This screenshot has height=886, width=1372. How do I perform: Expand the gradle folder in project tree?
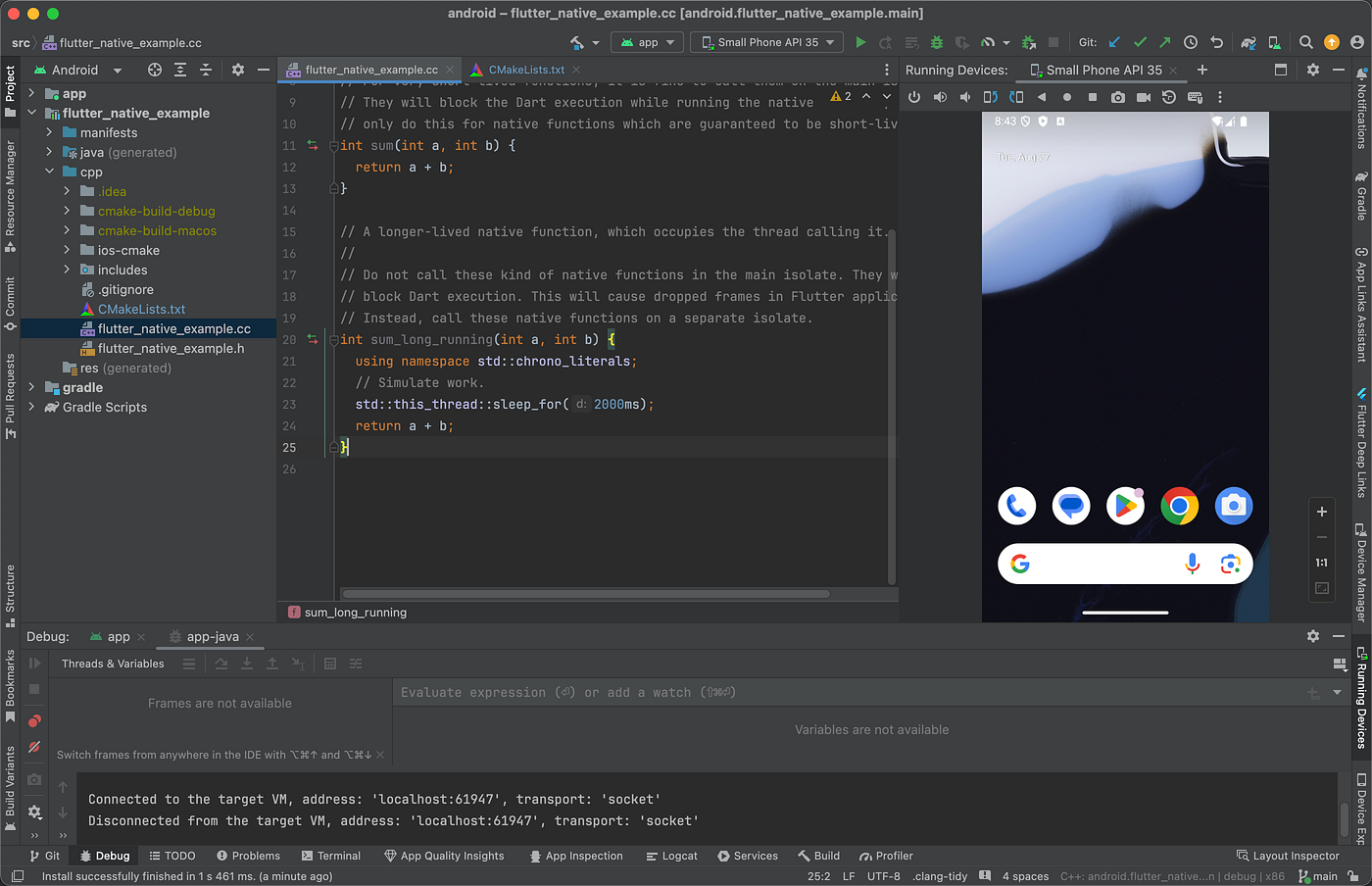pos(31,387)
